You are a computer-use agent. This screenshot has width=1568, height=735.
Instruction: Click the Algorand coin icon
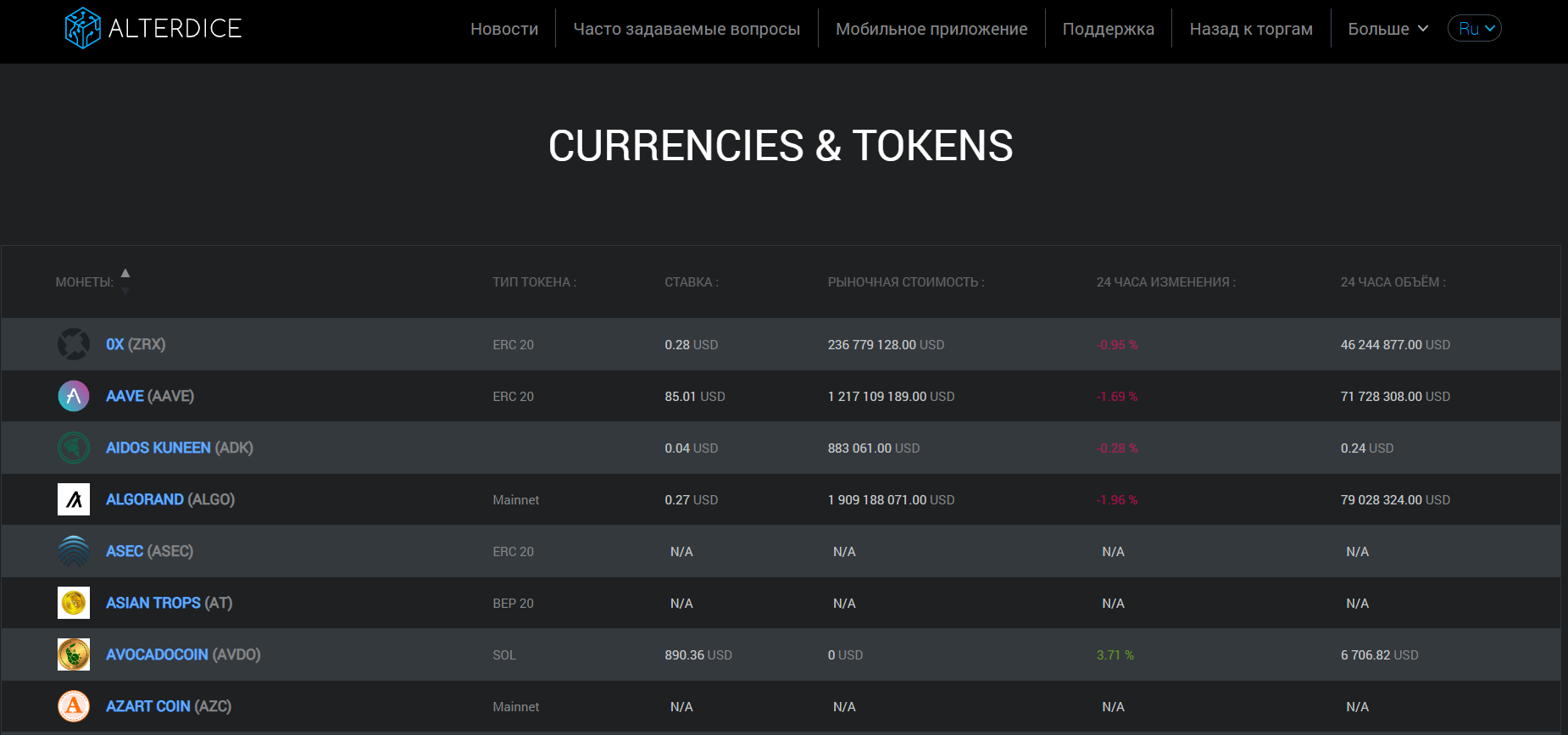point(74,499)
